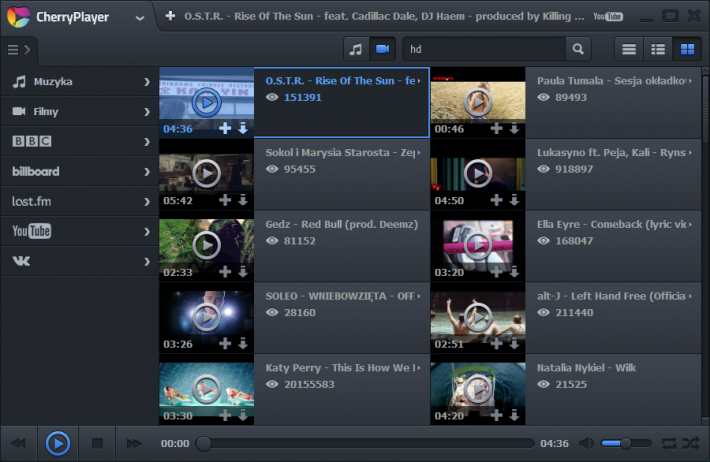Expand the YouTube sidebar section
This screenshot has width=710, height=462.
pos(147,231)
